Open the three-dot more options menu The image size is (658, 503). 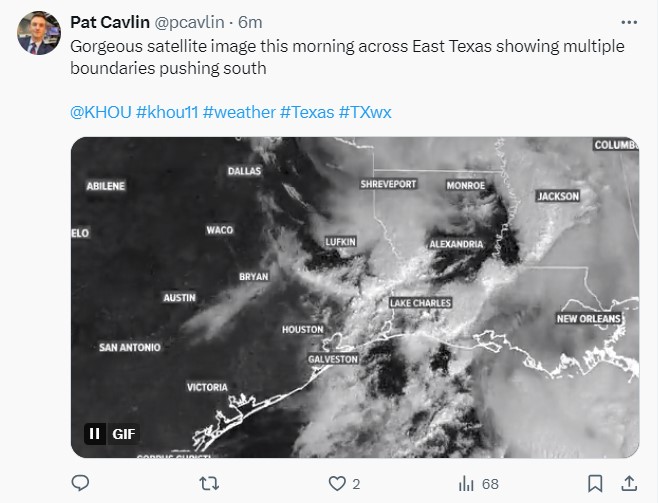(628, 22)
